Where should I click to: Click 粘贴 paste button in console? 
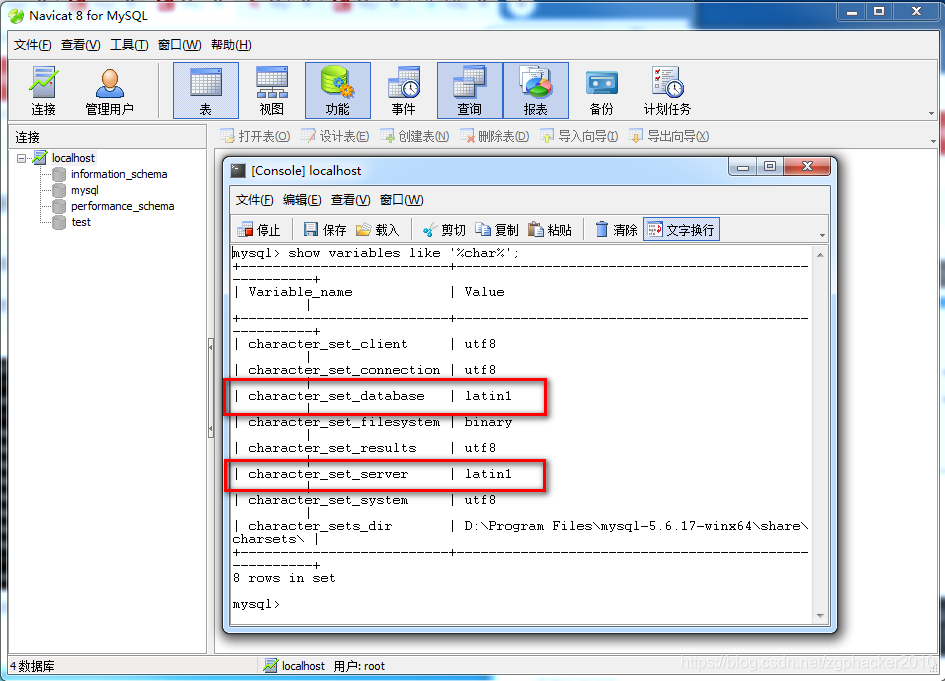coord(550,230)
